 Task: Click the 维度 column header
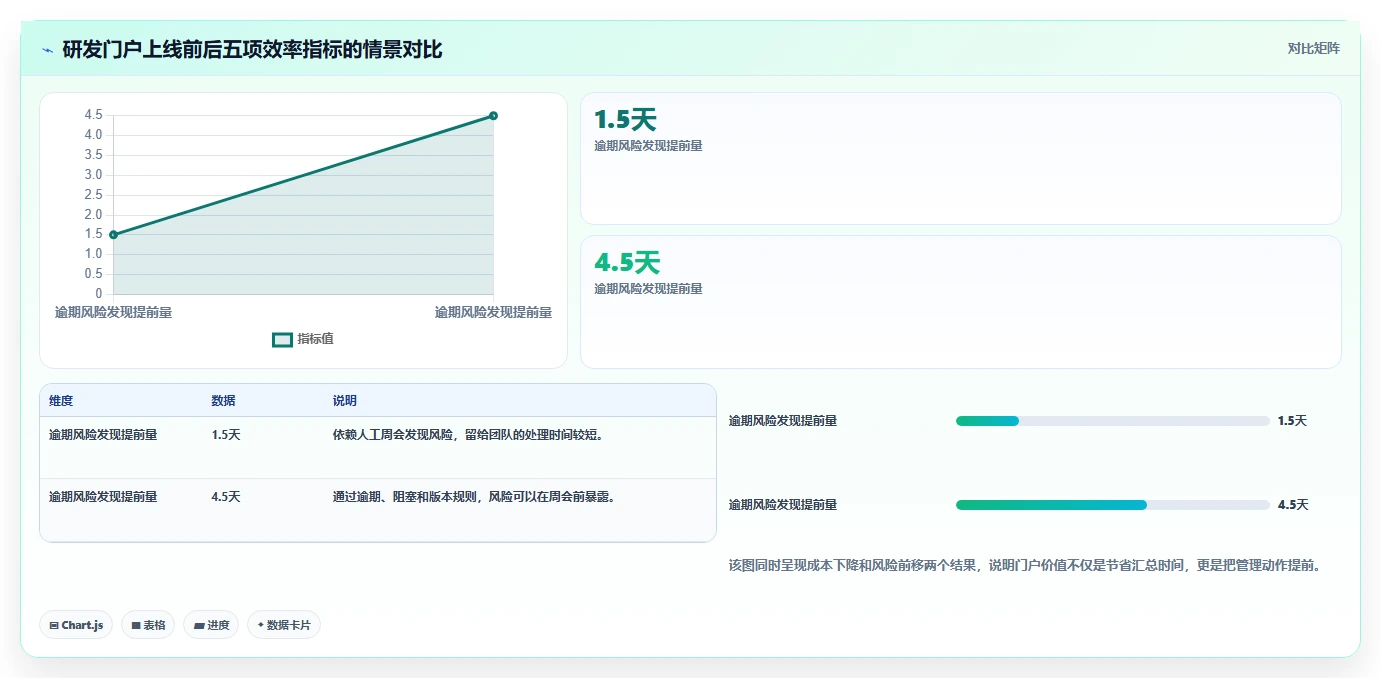click(61, 401)
